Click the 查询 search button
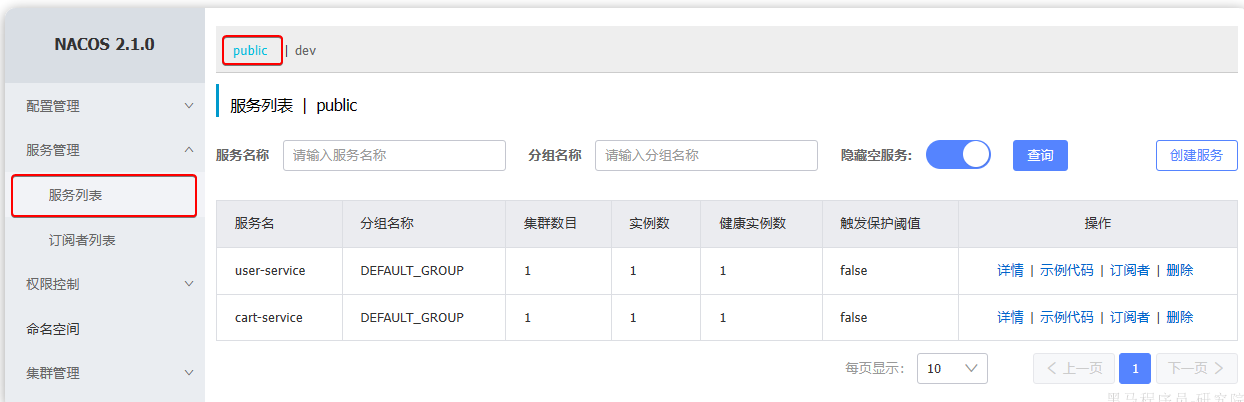Image resolution: width=1244 pixels, height=402 pixels. click(1040, 155)
